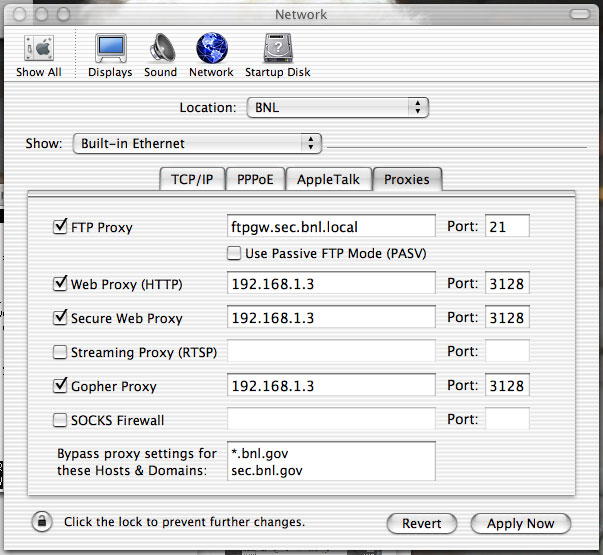The width and height of the screenshot is (603, 555).
Task: Click the Network globe icon
Action: (211, 49)
